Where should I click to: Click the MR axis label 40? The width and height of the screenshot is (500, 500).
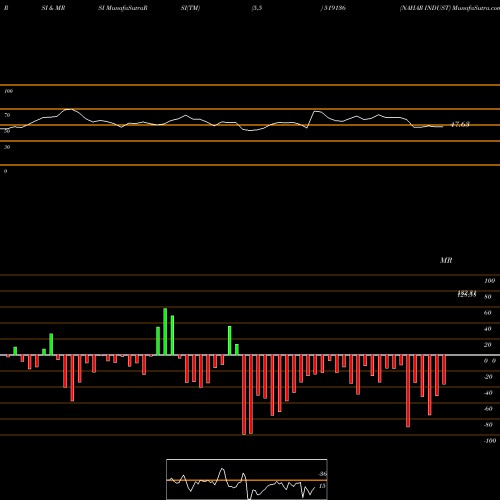click(487, 329)
